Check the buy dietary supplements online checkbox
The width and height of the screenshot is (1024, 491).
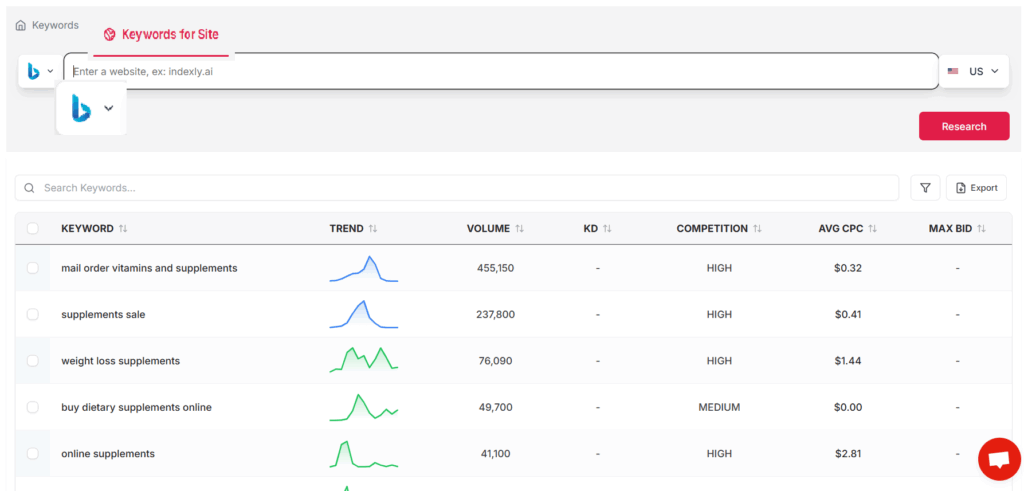click(x=33, y=407)
